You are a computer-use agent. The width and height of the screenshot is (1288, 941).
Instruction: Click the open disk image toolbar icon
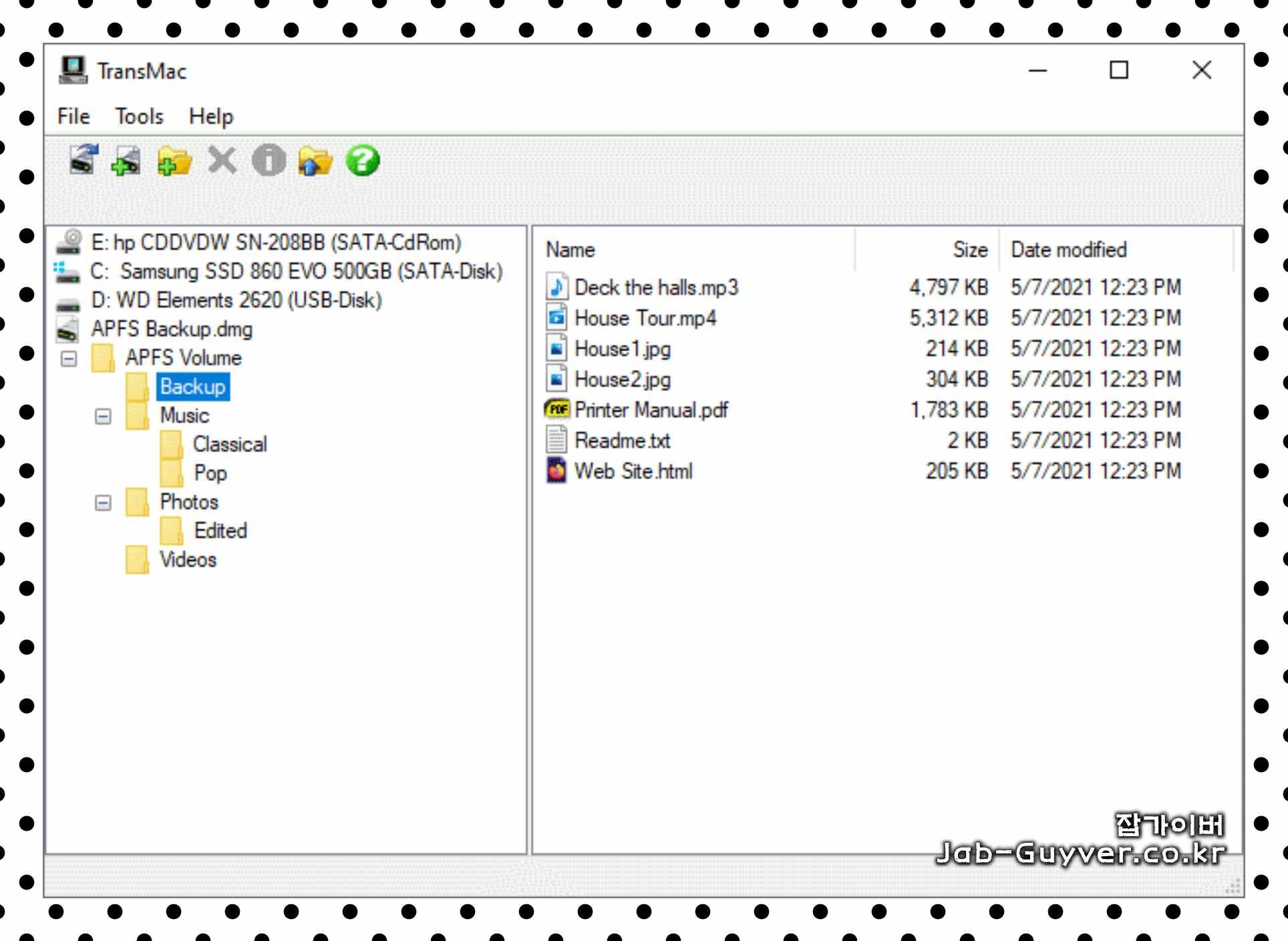[x=126, y=161]
